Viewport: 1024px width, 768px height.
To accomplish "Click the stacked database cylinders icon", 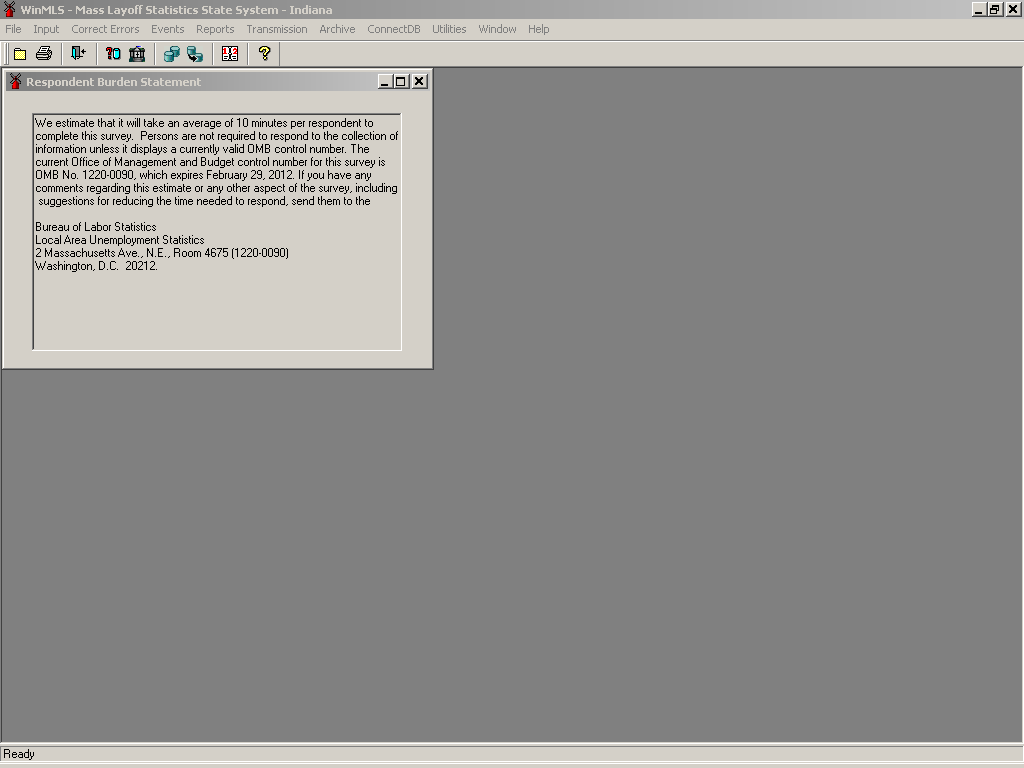I will [x=171, y=54].
